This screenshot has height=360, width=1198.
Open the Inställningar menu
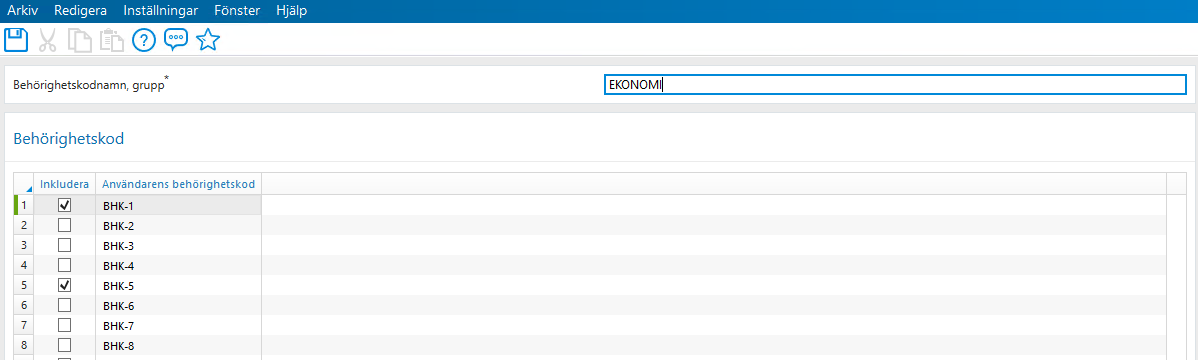coord(160,11)
